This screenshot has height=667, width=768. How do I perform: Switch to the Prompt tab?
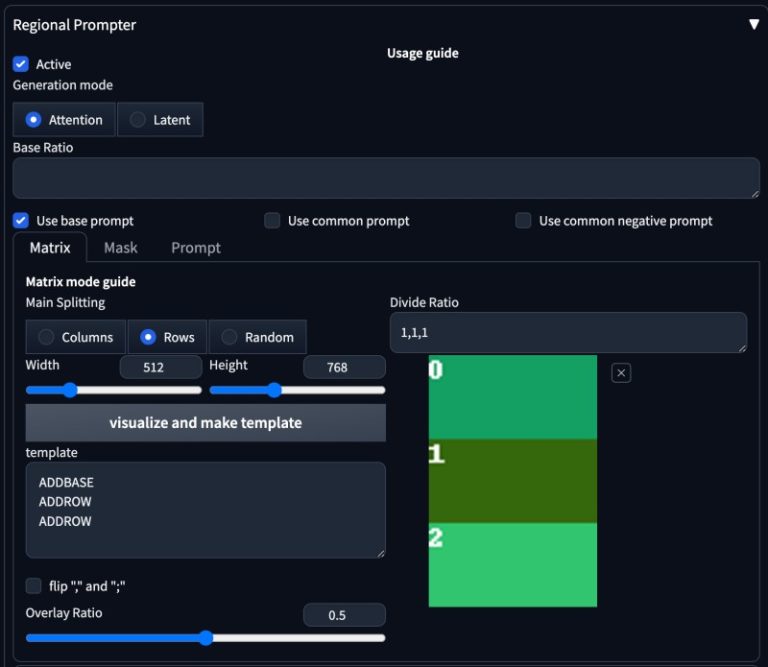point(196,248)
